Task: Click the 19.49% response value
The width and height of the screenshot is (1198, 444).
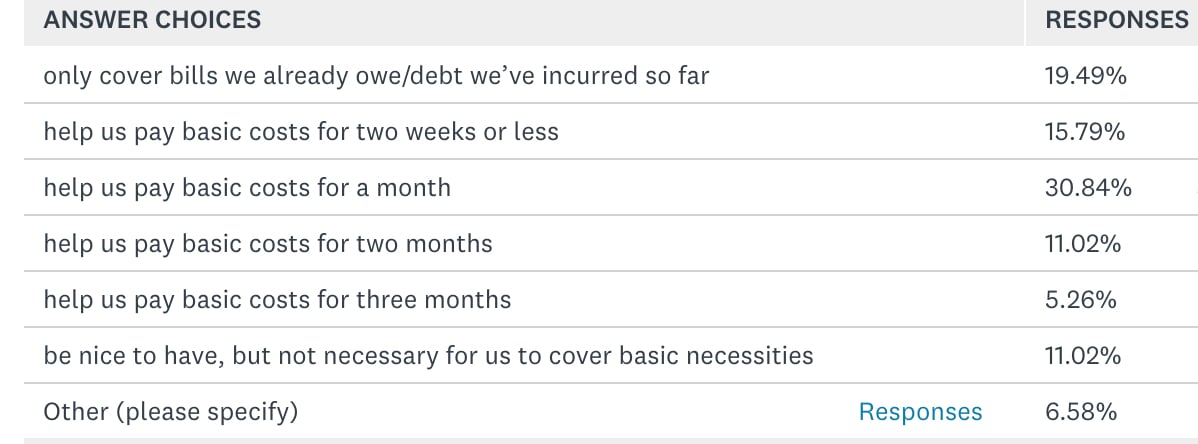Action: (x=1085, y=76)
